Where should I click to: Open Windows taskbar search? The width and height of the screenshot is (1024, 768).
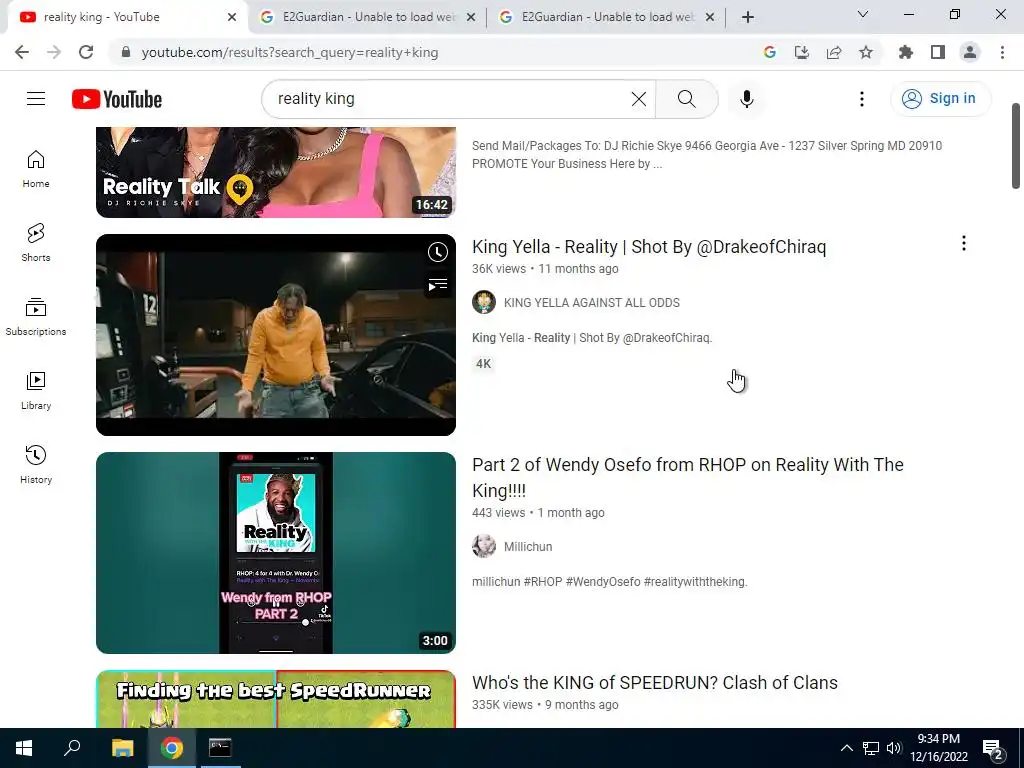(x=72, y=748)
